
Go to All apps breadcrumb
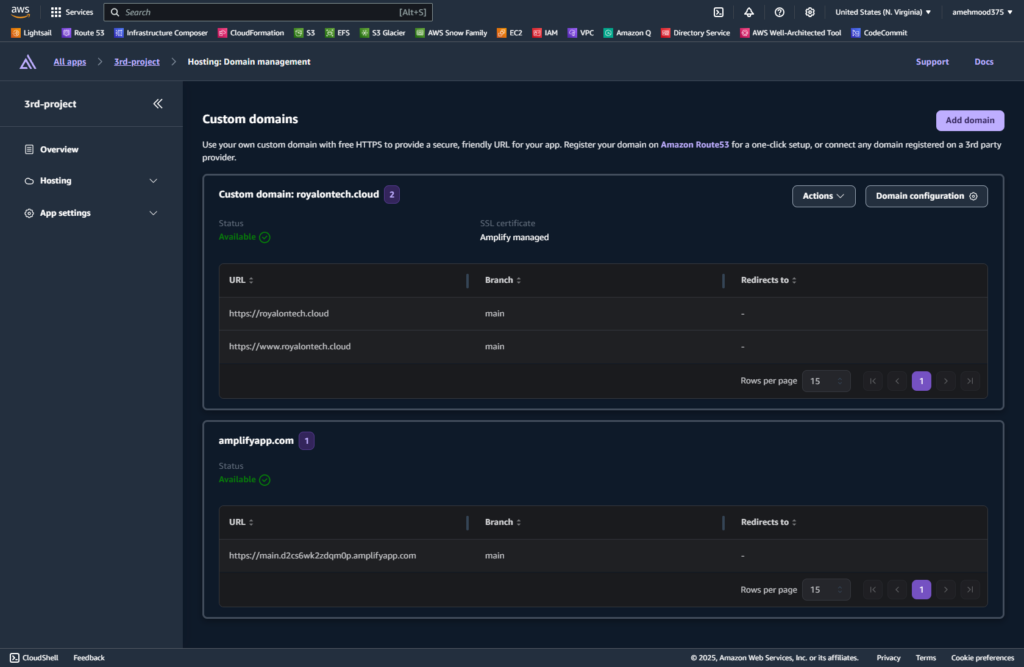coord(70,61)
